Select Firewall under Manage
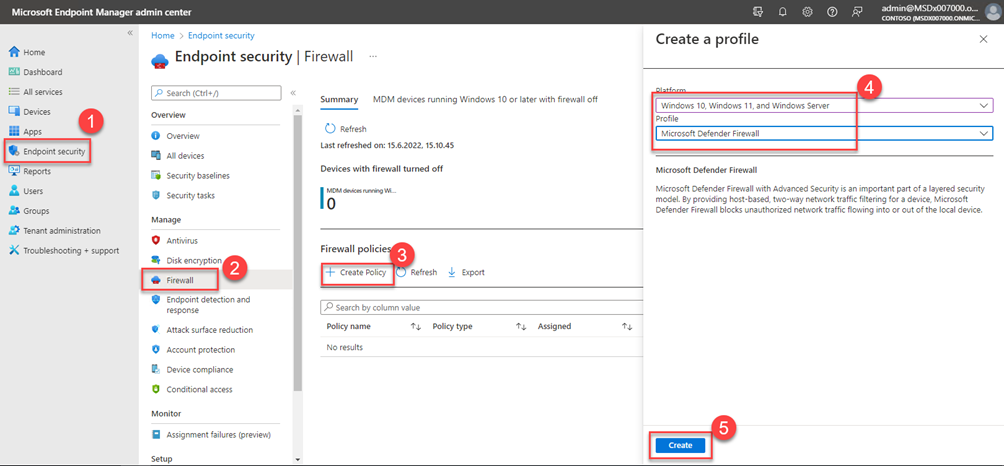The image size is (1004, 466). pyautogui.click(x=180, y=280)
